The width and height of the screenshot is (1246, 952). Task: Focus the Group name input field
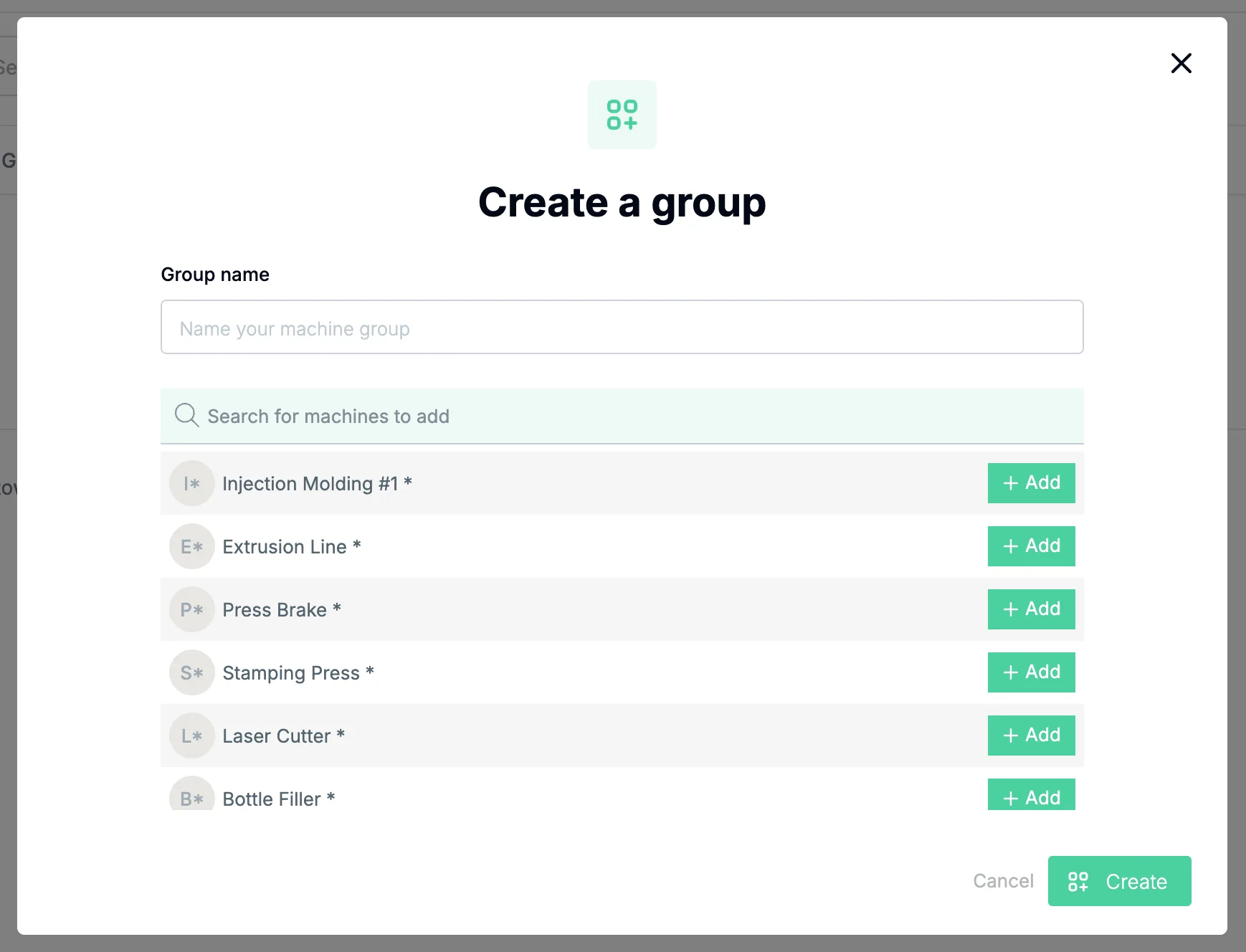tap(622, 327)
